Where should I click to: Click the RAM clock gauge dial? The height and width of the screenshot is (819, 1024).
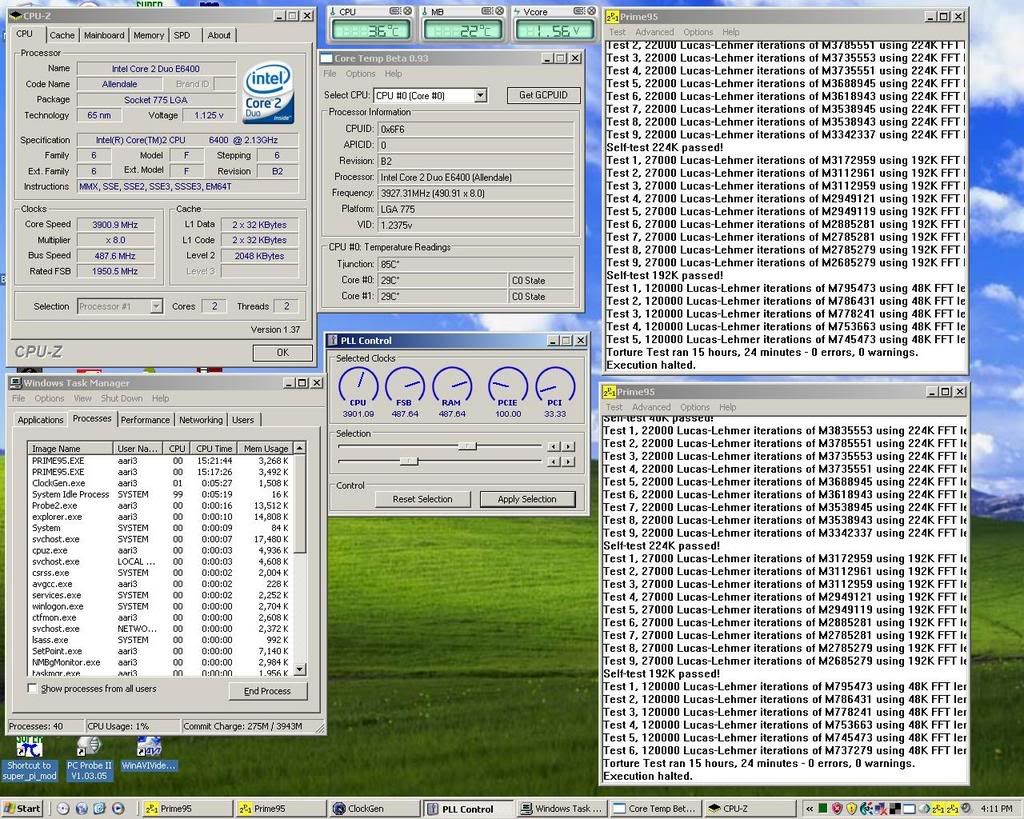(x=452, y=386)
